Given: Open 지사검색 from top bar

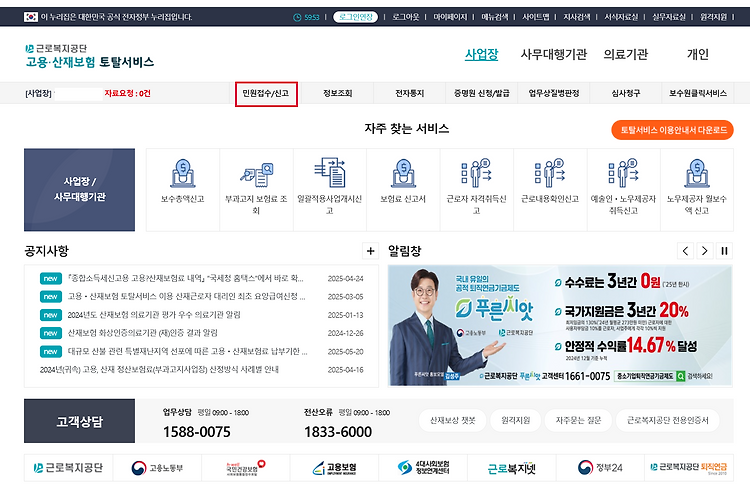Looking at the screenshot, I should (576, 17).
